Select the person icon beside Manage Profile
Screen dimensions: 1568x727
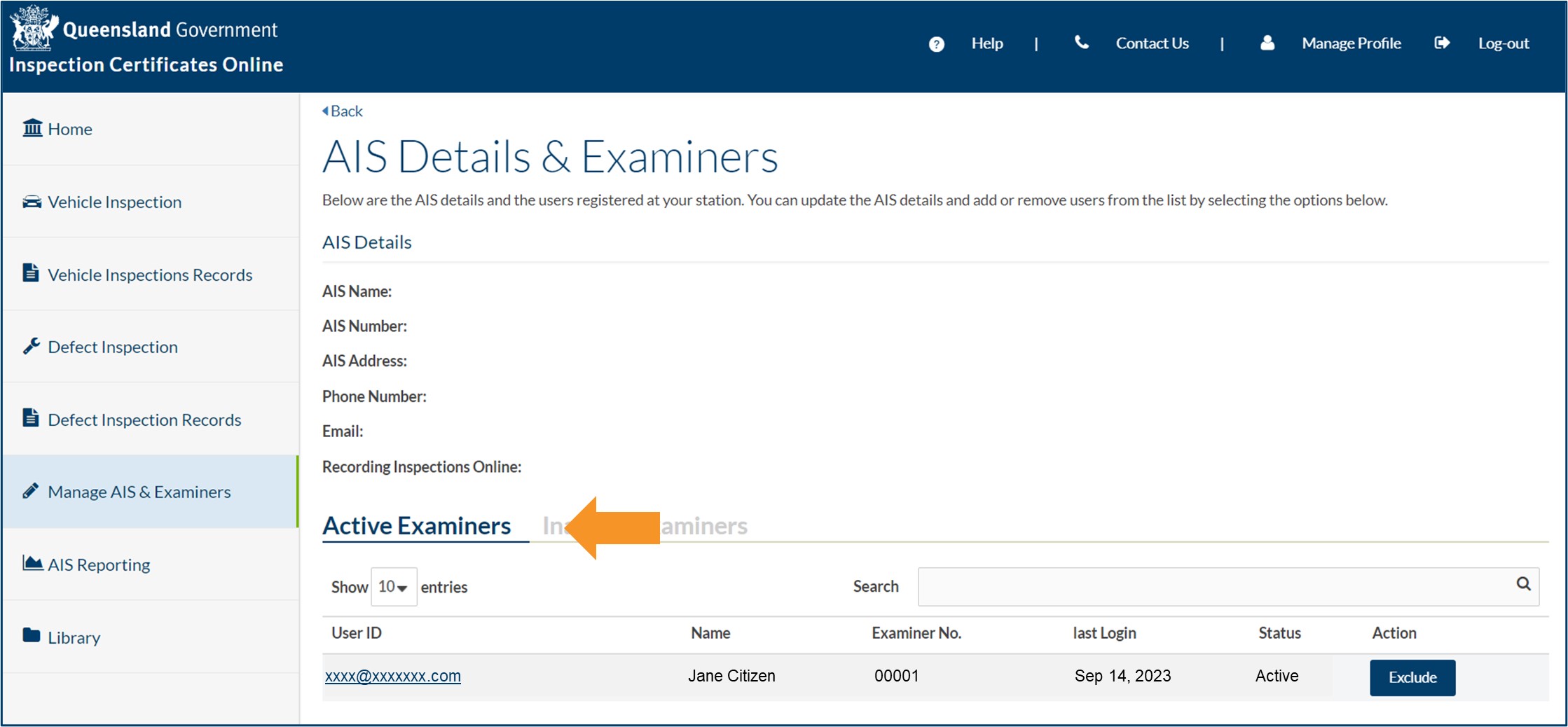tap(1267, 43)
